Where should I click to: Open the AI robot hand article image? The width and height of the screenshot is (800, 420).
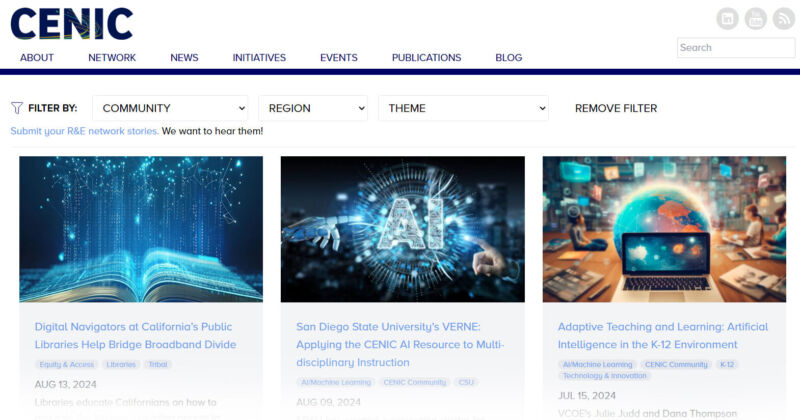(x=402, y=229)
